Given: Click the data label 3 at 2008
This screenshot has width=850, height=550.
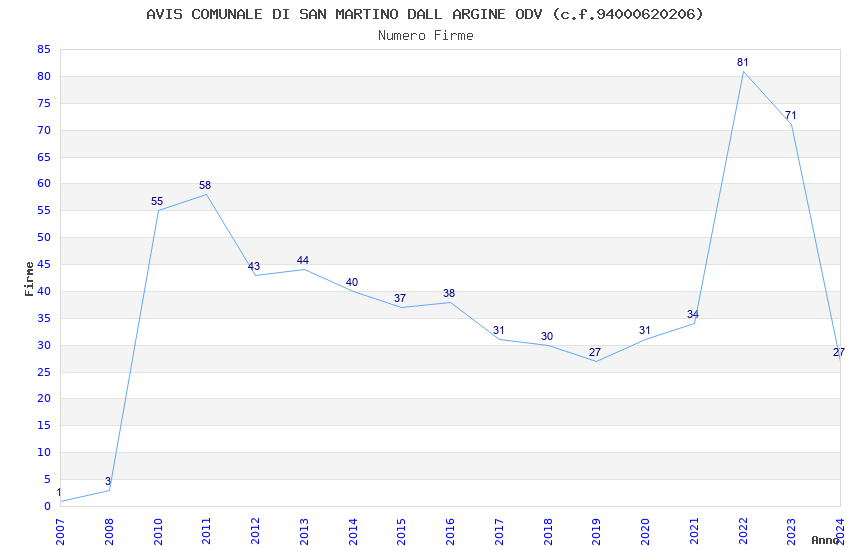Looking at the screenshot, I should 108,481.
